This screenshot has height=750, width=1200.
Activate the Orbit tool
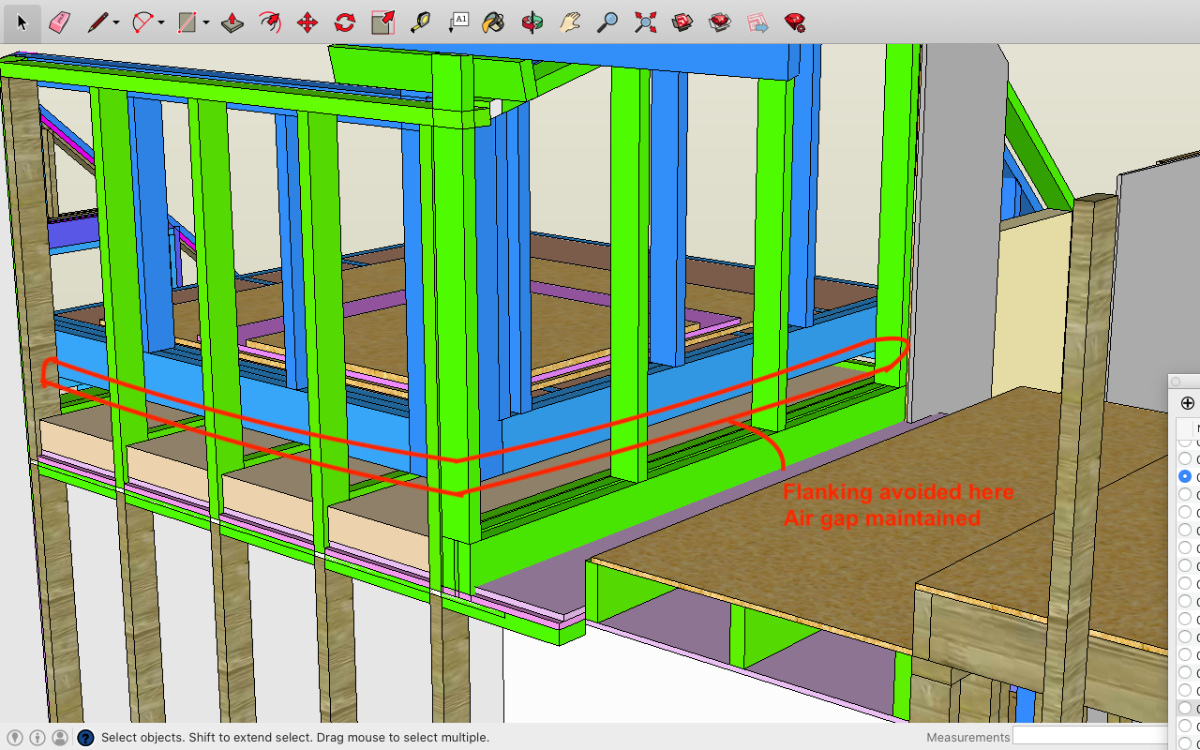tap(532, 22)
